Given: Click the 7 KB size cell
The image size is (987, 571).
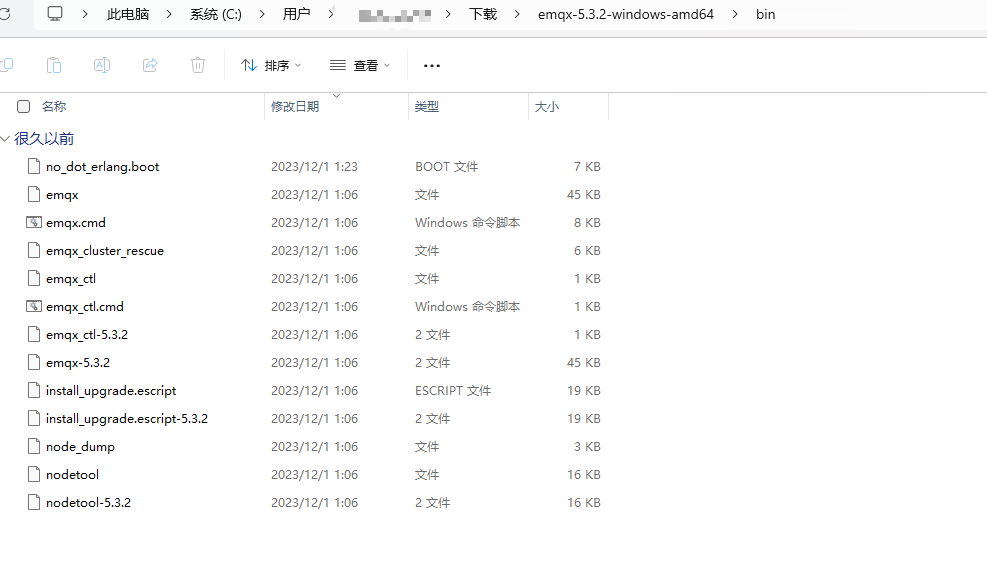Looking at the screenshot, I should coord(587,167).
